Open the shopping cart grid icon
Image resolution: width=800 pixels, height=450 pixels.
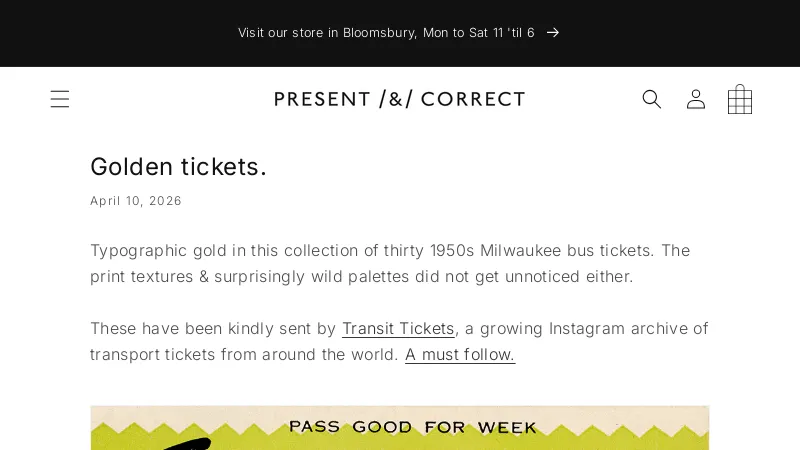point(740,99)
